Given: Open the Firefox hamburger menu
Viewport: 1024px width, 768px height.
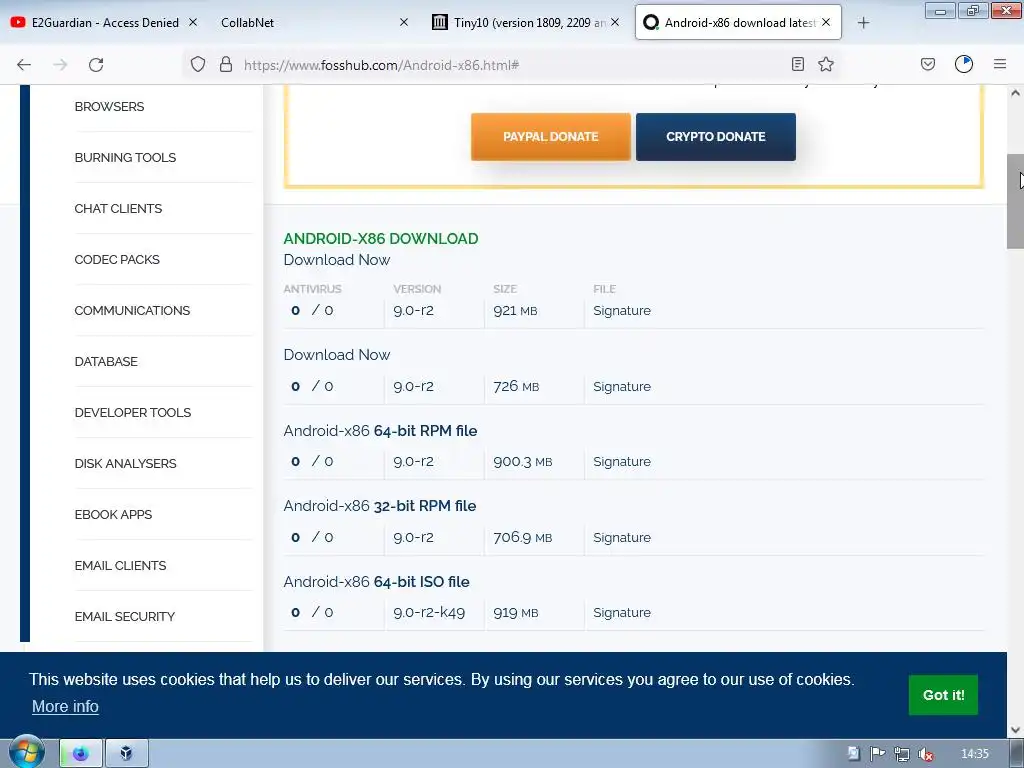Looking at the screenshot, I should click(1000, 64).
